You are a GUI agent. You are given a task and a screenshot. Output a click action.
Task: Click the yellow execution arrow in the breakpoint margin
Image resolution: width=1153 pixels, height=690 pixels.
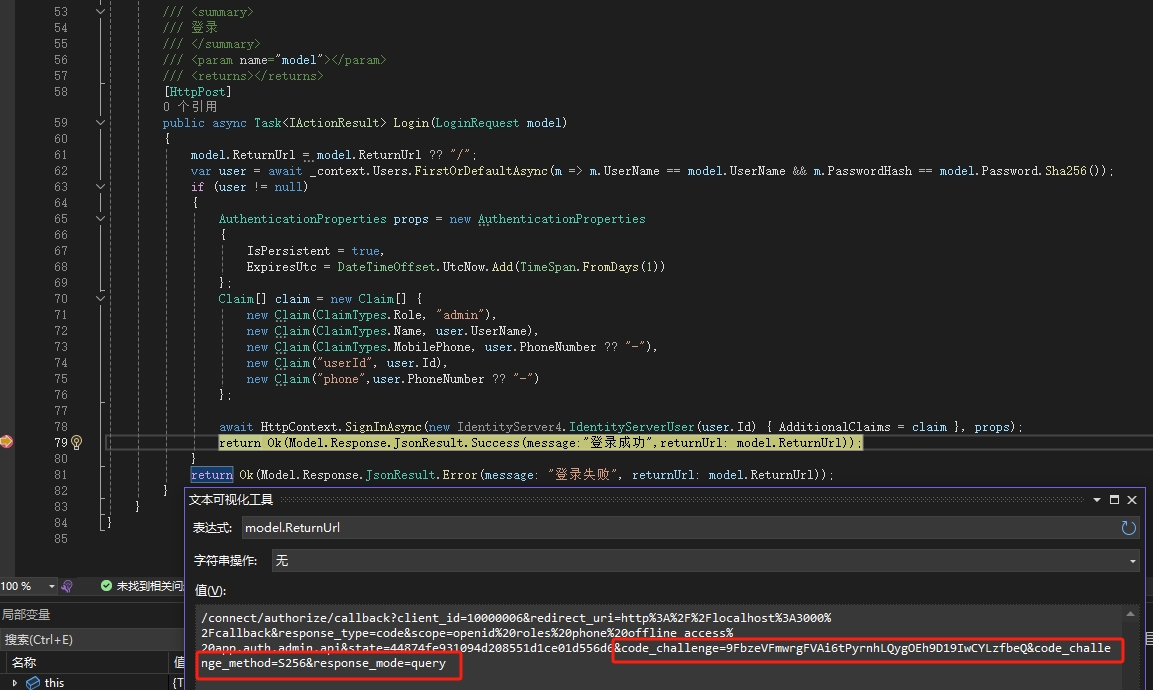point(8,441)
